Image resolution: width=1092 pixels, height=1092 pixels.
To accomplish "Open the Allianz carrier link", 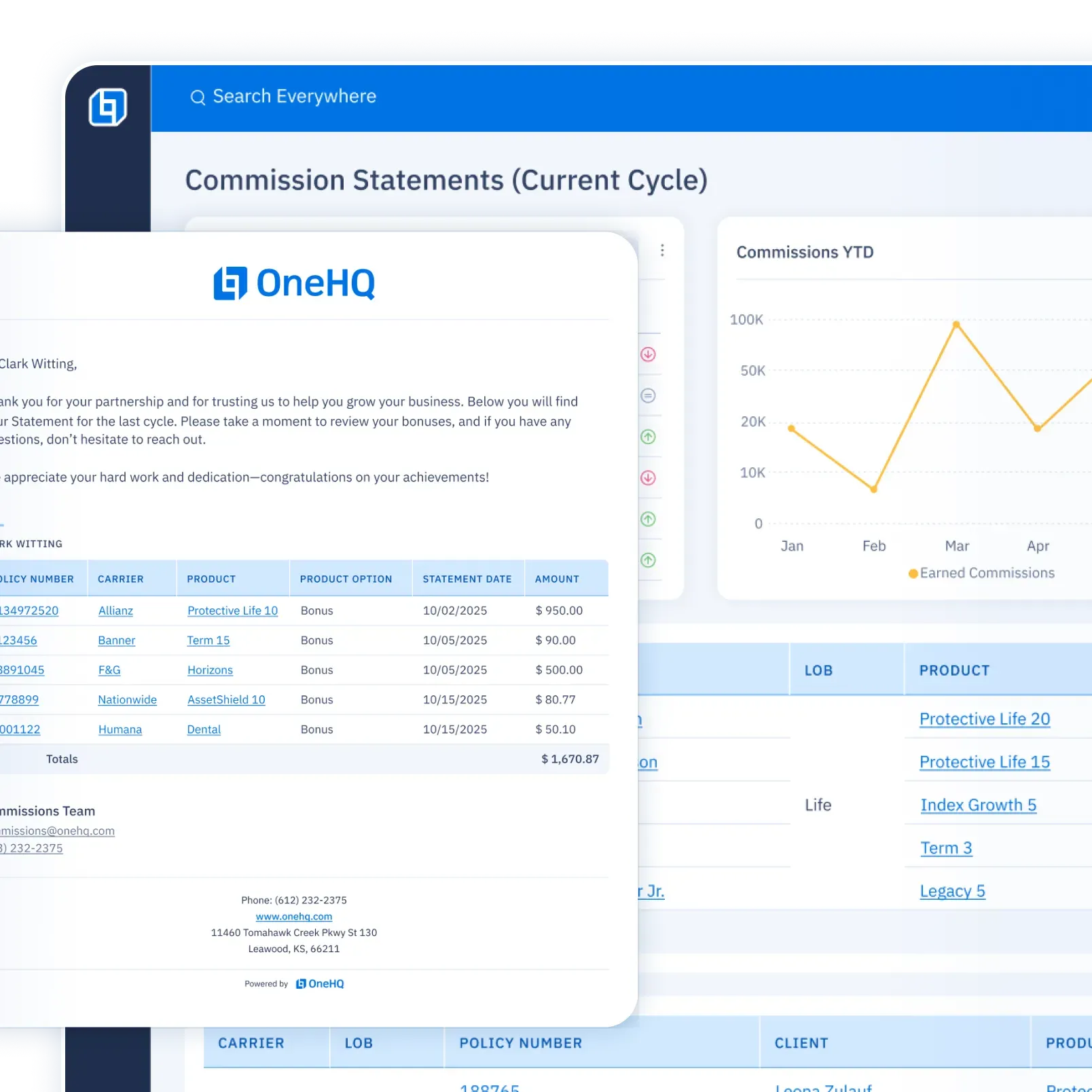I will pos(115,611).
